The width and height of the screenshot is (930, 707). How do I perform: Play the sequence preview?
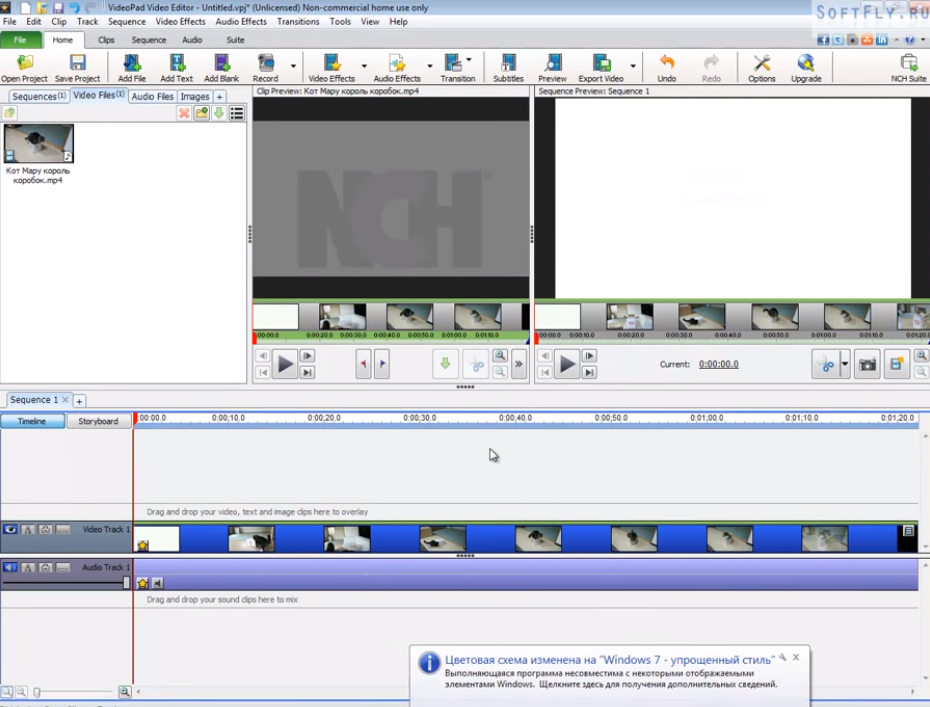coord(568,364)
